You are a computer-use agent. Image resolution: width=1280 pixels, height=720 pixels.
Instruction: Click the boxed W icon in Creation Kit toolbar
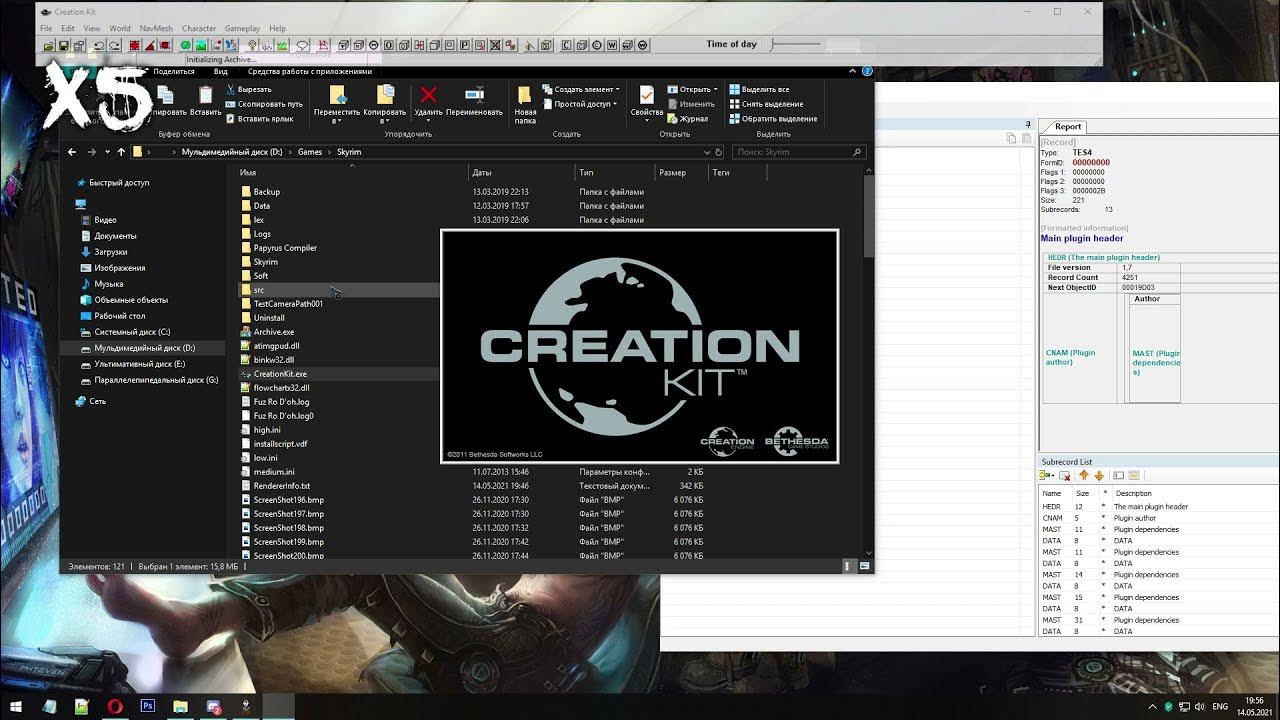click(x=612, y=45)
